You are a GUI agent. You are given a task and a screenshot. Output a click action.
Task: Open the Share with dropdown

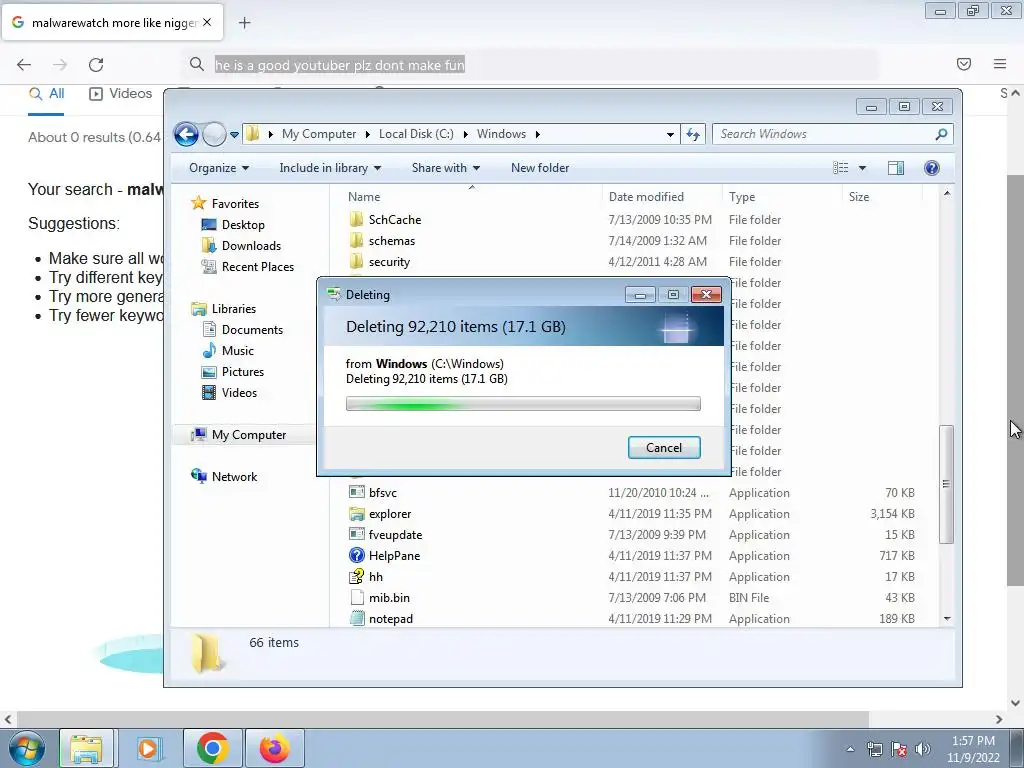pos(445,168)
